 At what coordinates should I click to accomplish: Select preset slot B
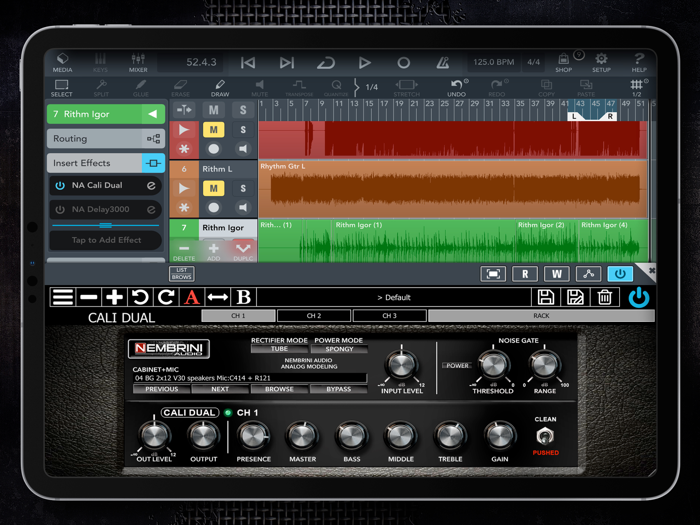(244, 297)
